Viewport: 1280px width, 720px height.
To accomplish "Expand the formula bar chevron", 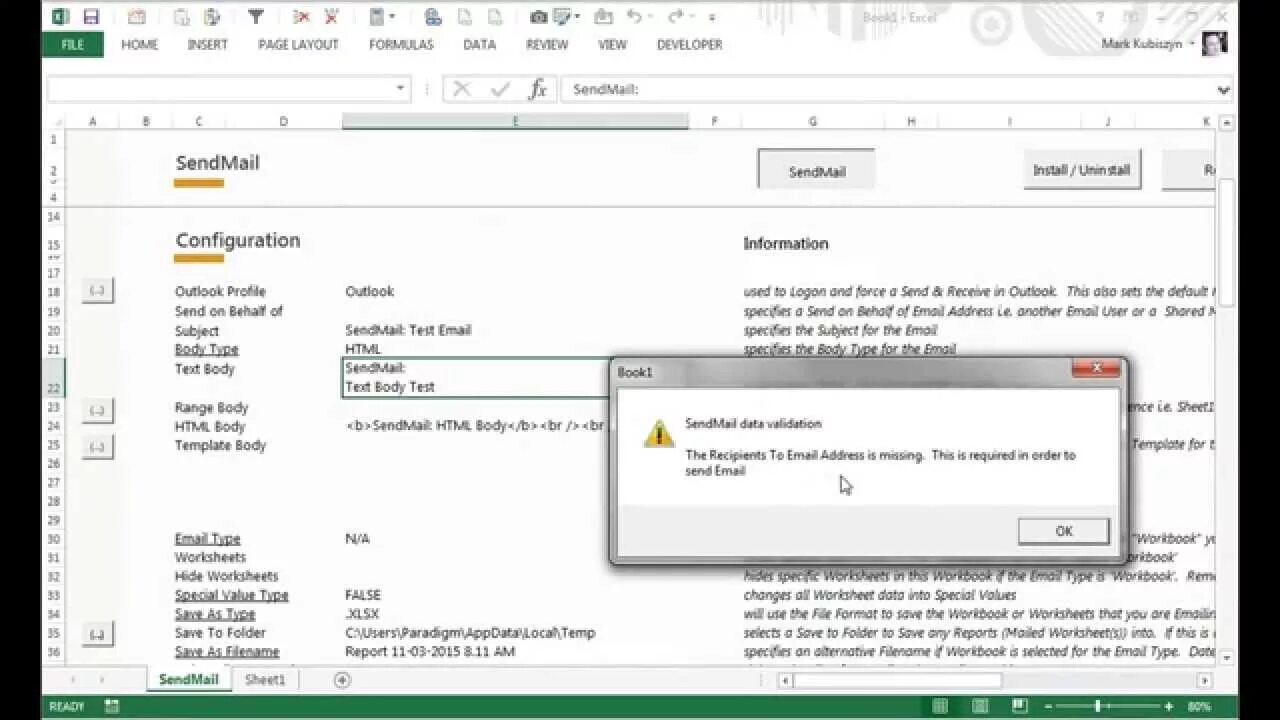I will pos(1223,89).
